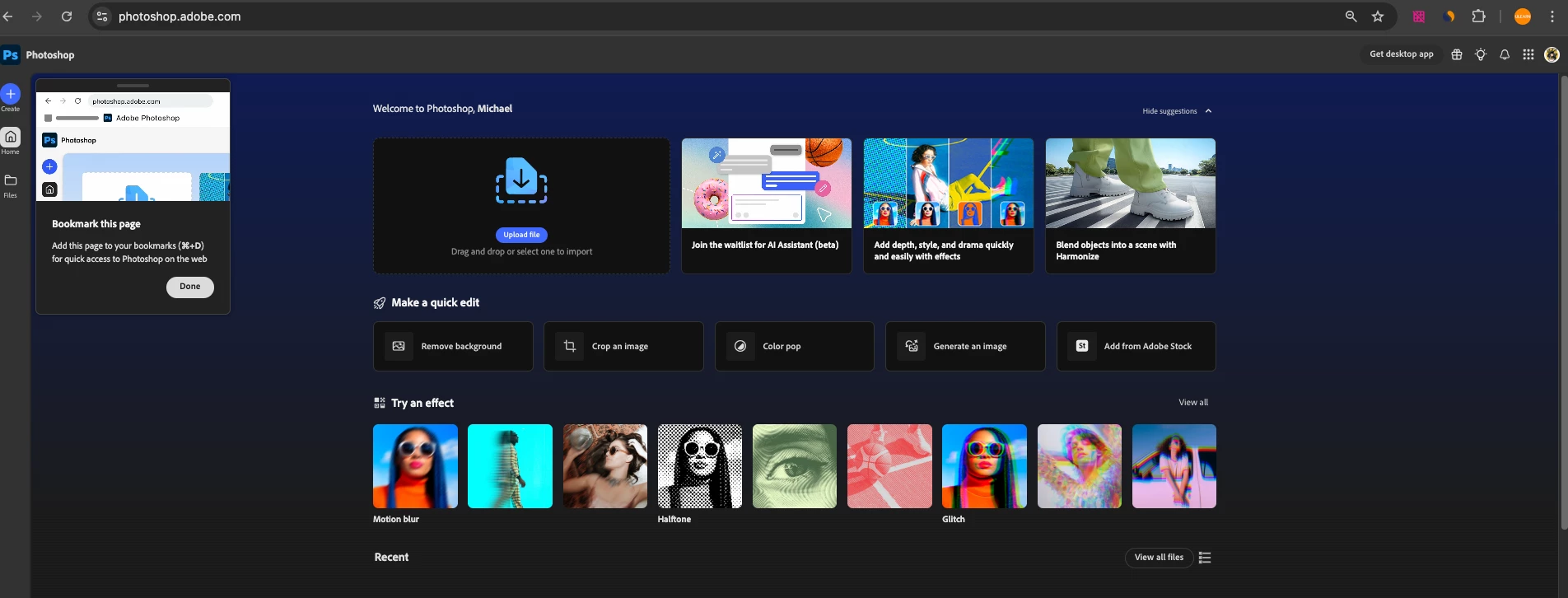The width and height of the screenshot is (1568, 598).
Task: Click the Upload file button
Action: pos(521,235)
